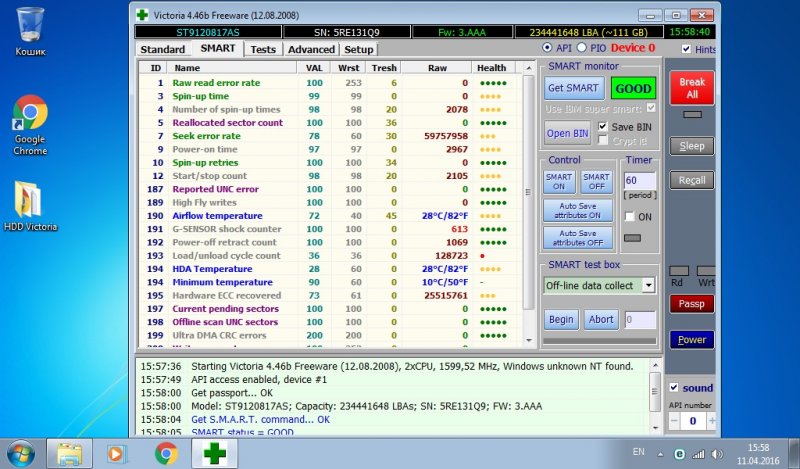This screenshot has height=469, width=800.
Task: Expand the Off-line data collect dropdown
Action: [x=649, y=286]
